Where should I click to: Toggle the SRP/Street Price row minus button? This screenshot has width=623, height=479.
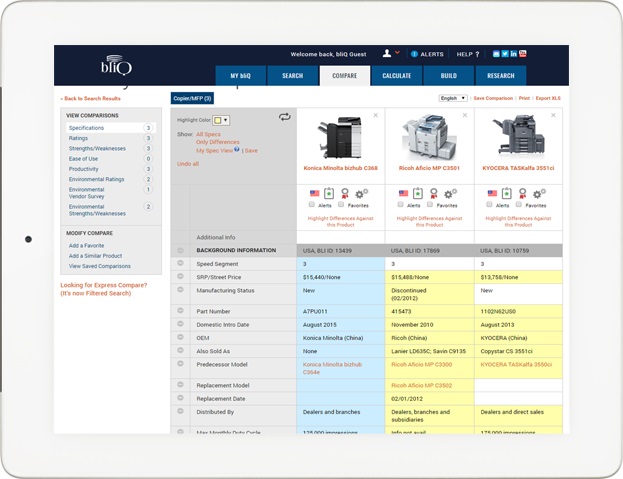pyautogui.click(x=180, y=276)
